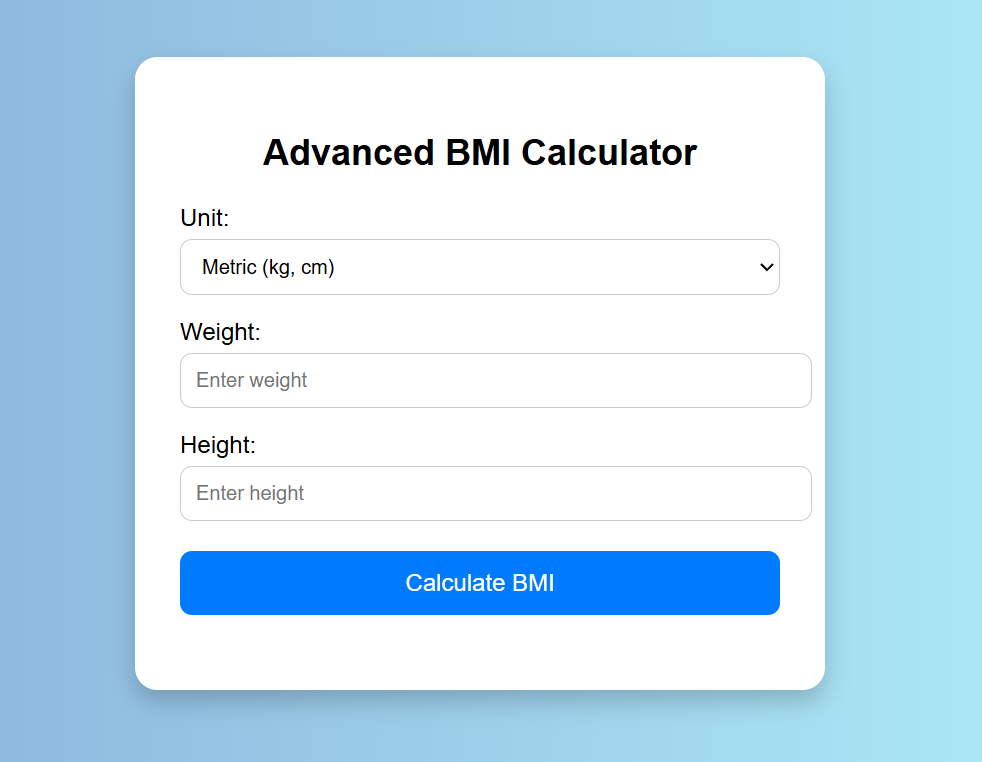Screen dimensions: 982x762
Task: Click the Height label
Action: pos(218,445)
